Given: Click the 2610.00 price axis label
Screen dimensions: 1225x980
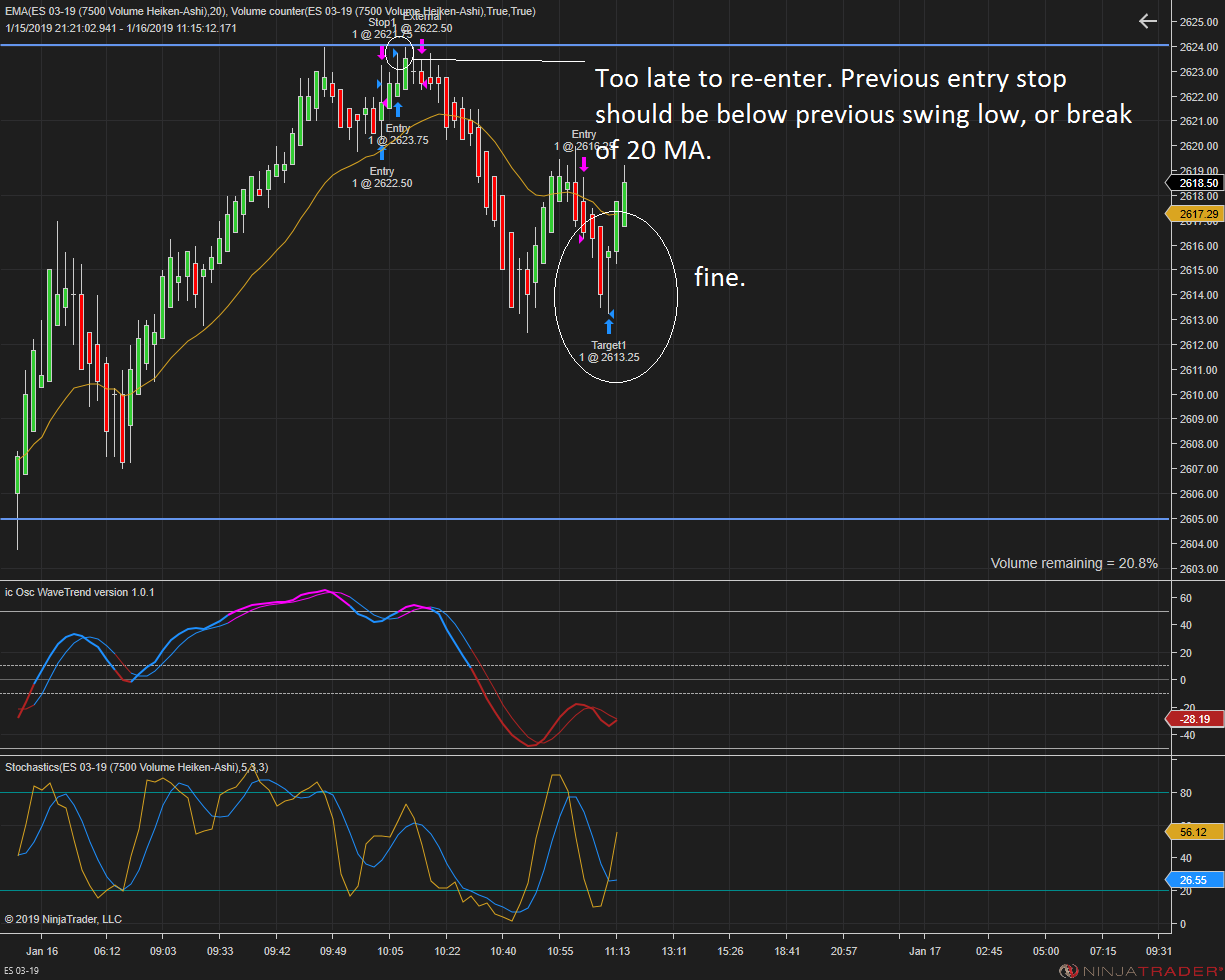Looking at the screenshot, I should pyautogui.click(x=1197, y=395).
